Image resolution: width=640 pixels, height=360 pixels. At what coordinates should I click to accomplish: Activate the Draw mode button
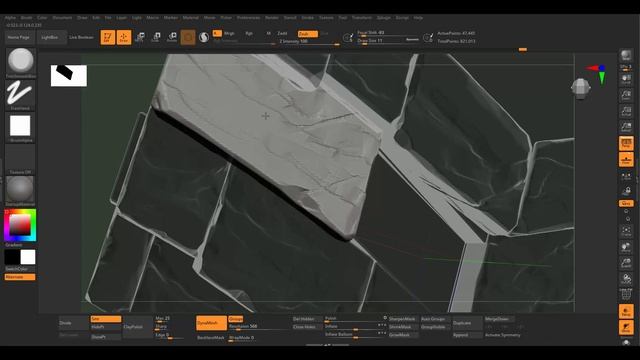point(124,37)
